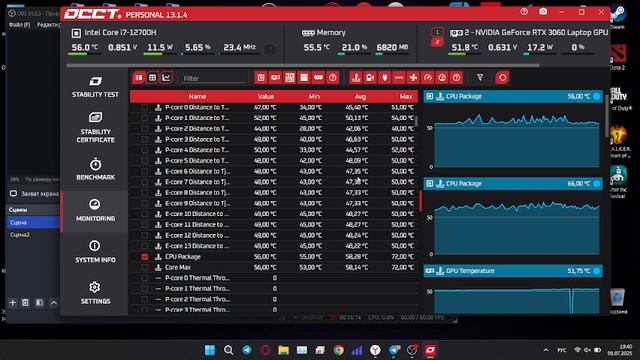The image size is (640, 360).
Task: Open OCCT Settings
Action: pyautogui.click(x=95, y=293)
